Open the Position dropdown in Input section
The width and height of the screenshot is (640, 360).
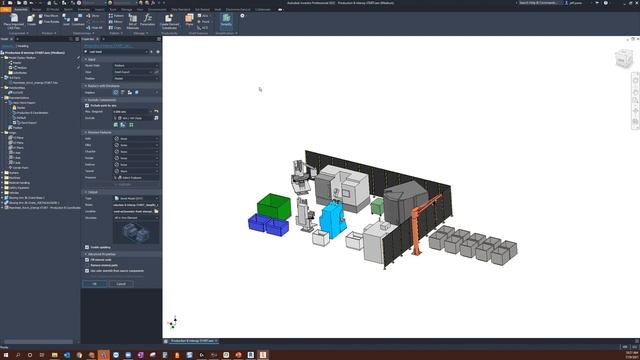coord(136,78)
